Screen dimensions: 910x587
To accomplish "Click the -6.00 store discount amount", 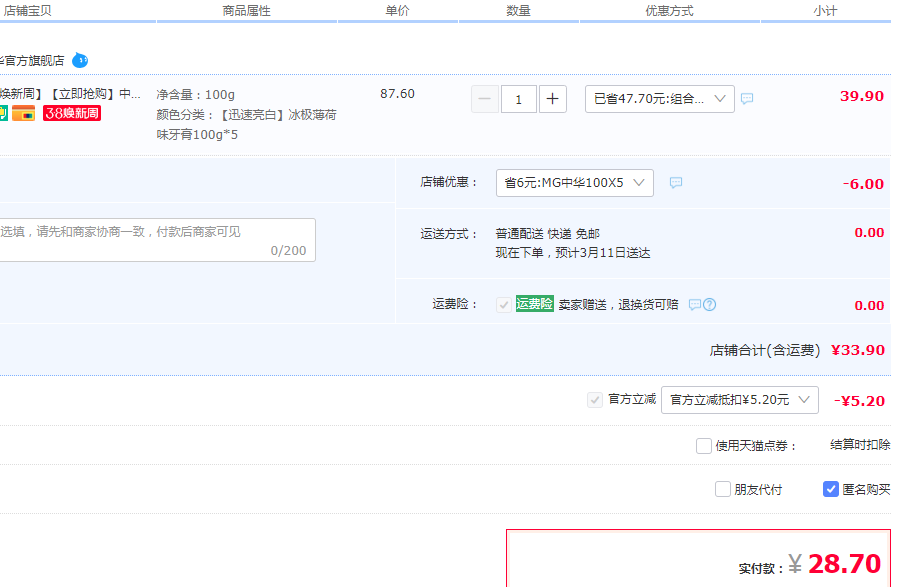I will tap(864, 184).
